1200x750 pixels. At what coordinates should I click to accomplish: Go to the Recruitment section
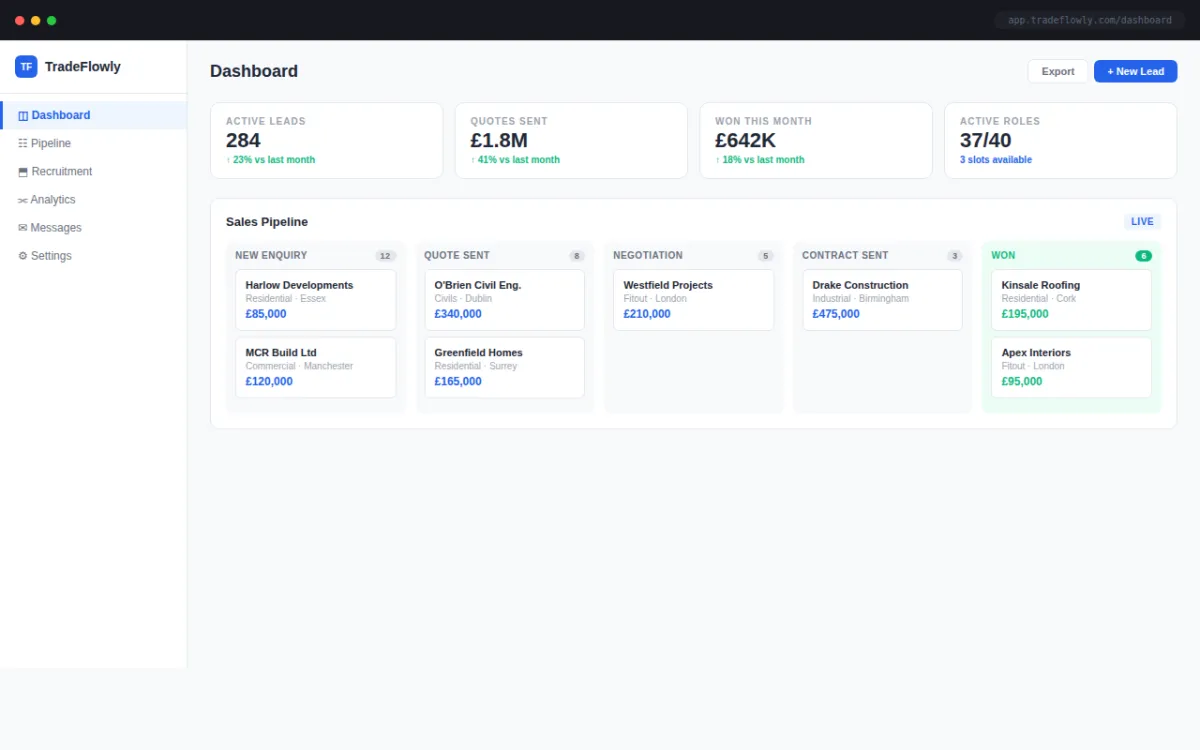click(62, 172)
